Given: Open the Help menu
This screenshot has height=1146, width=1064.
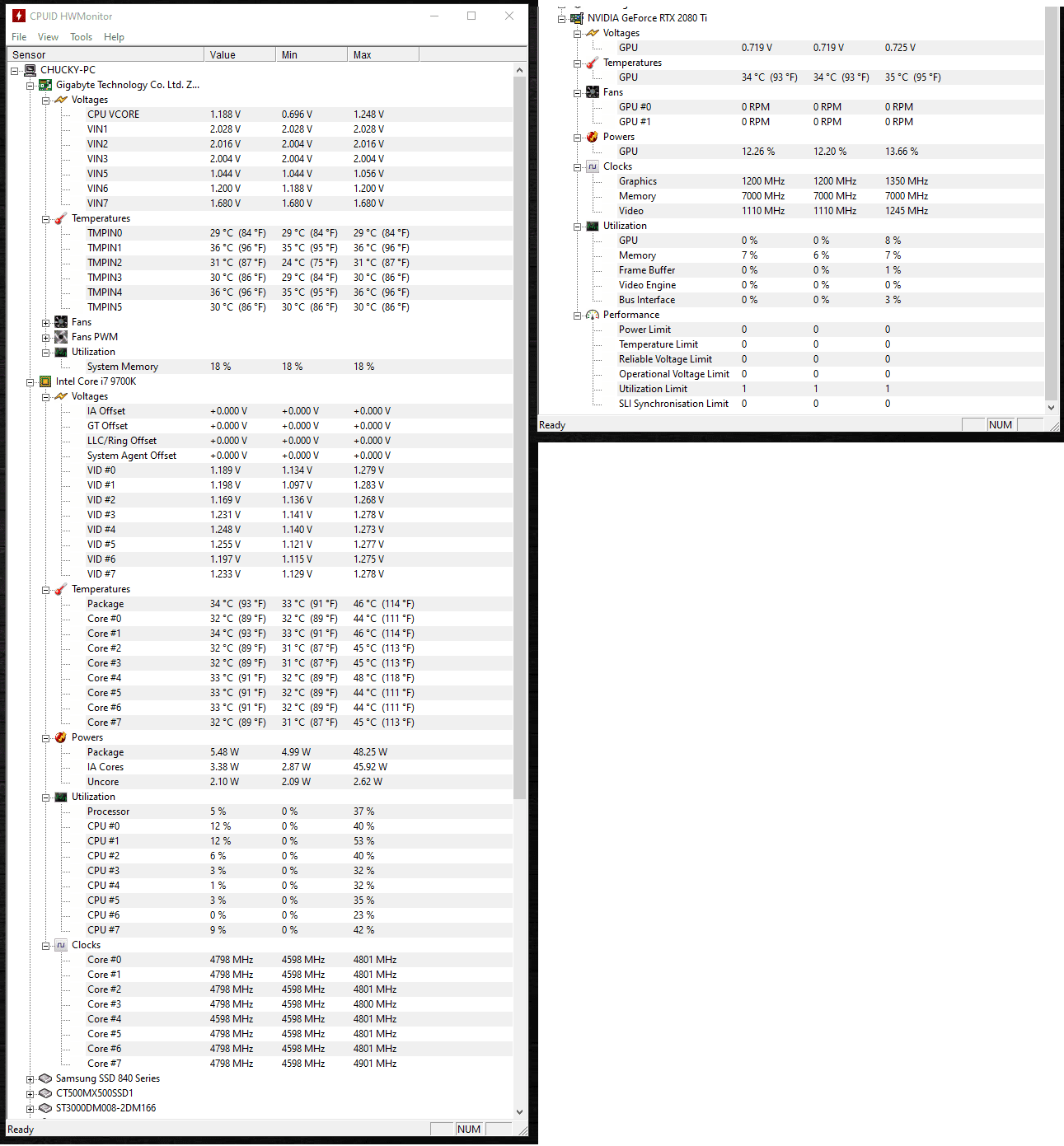Looking at the screenshot, I should click(114, 37).
